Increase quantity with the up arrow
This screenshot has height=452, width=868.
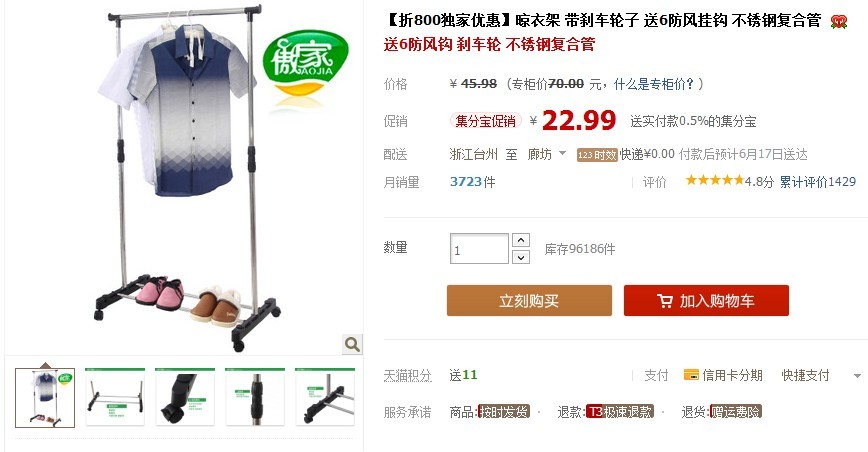(520, 240)
